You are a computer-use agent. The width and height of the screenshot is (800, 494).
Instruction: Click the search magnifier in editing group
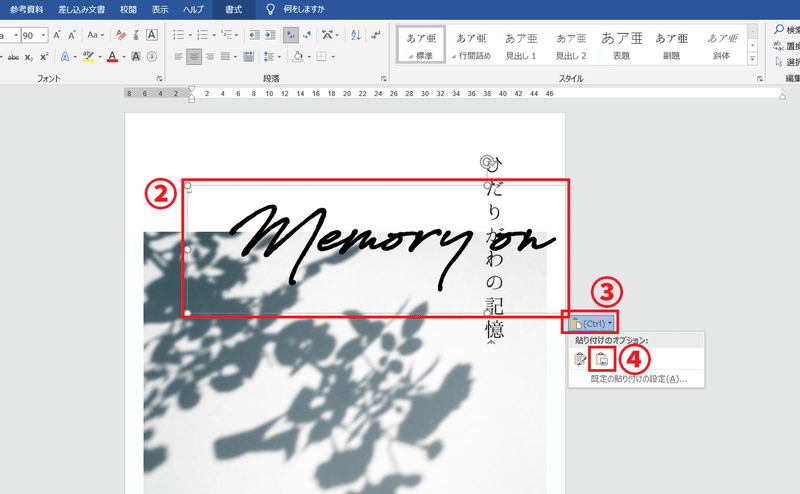(x=779, y=30)
